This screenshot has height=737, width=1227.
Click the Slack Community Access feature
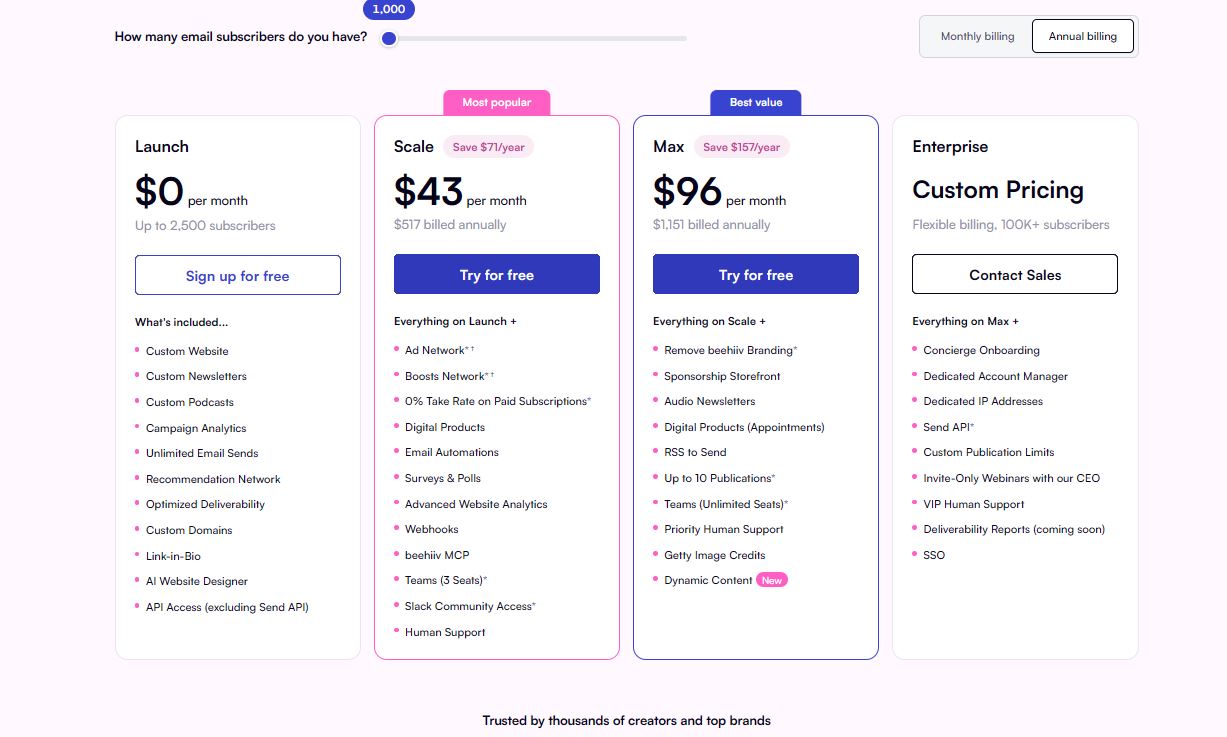[468, 606]
